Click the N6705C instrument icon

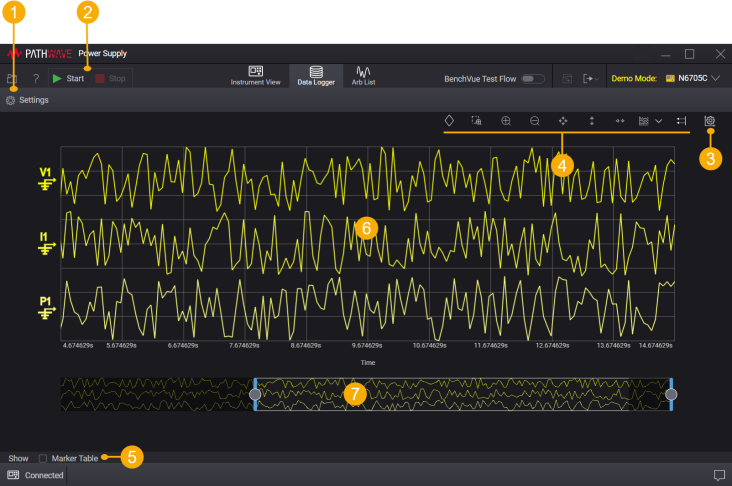tap(670, 78)
